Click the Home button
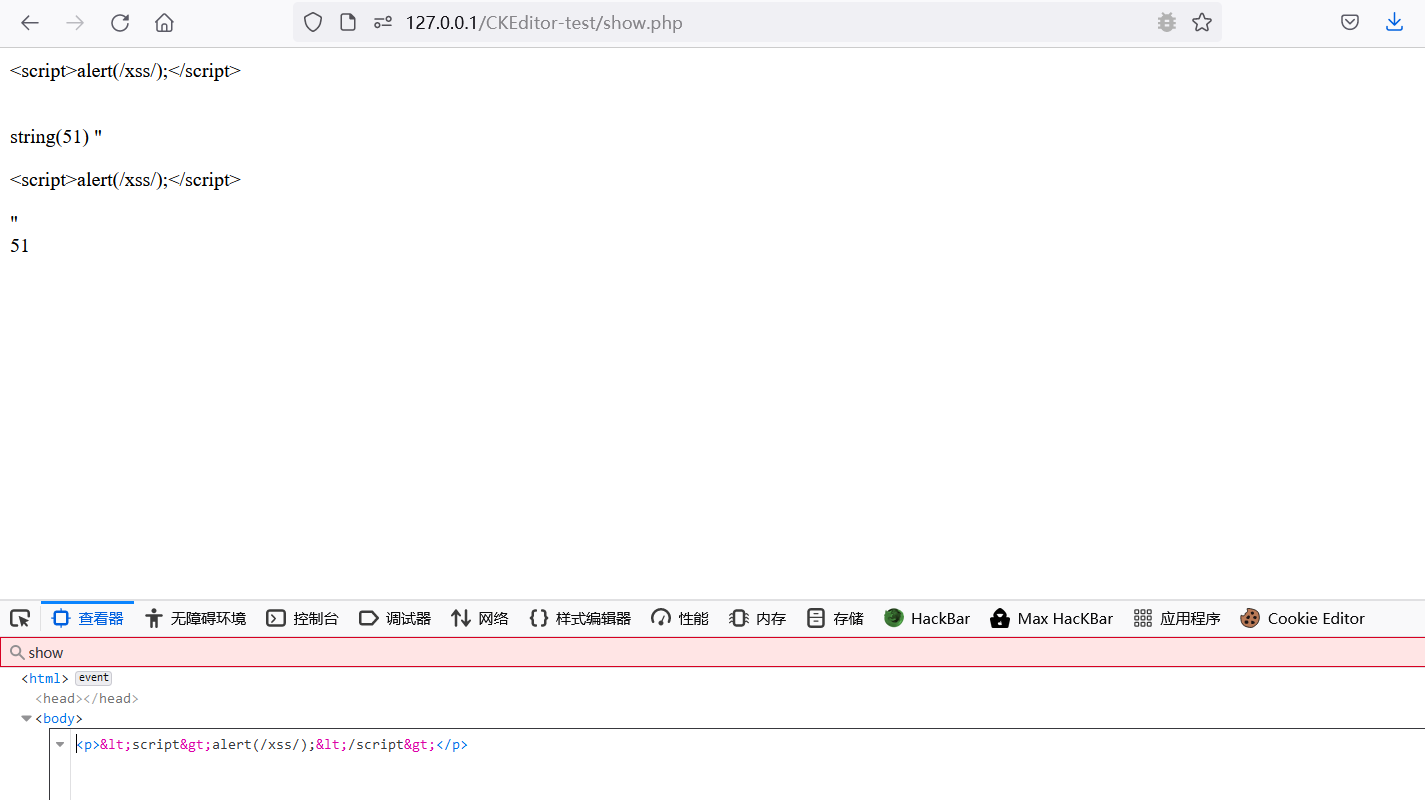 [164, 21]
